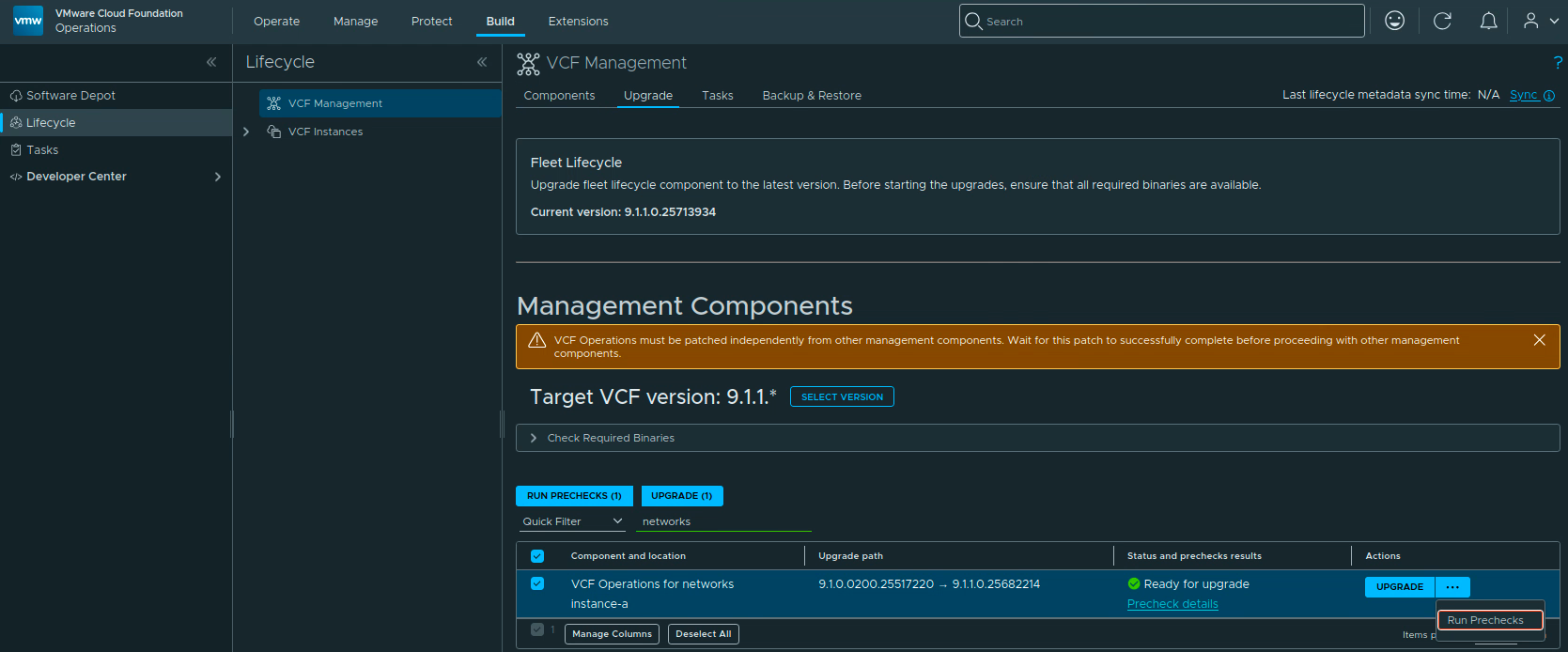This screenshot has width=1568, height=652.
Task: Click Status and prechecks results header
Action: [1194, 556]
